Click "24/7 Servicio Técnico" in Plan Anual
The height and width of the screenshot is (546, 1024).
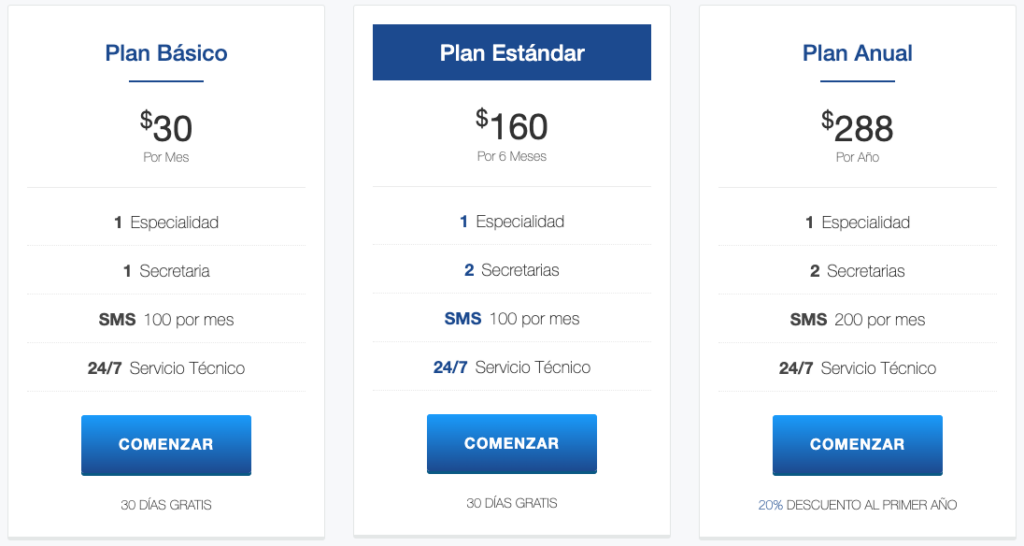click(x=857, y=369)
